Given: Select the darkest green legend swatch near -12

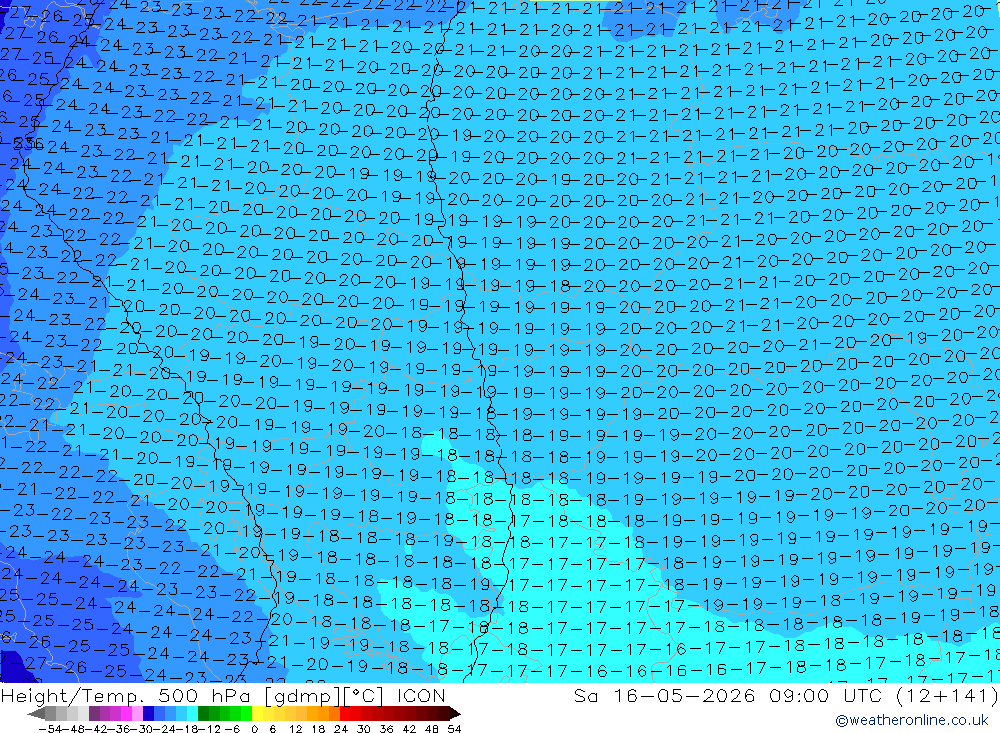Looking at the screenshot, I should 203,713.
